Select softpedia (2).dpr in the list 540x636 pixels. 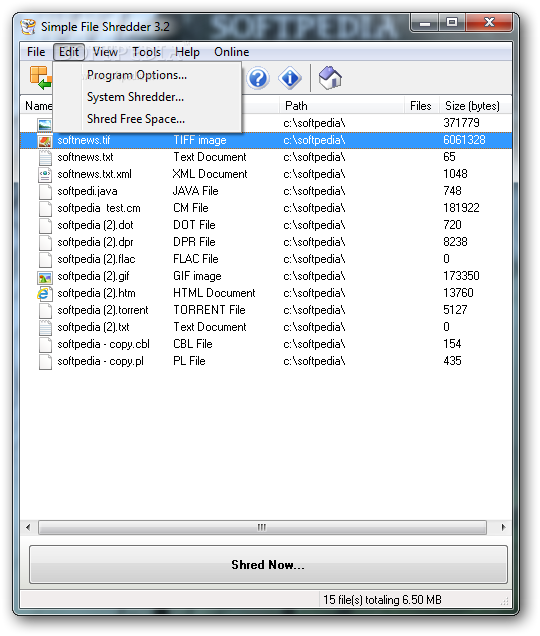click(95, 243)
